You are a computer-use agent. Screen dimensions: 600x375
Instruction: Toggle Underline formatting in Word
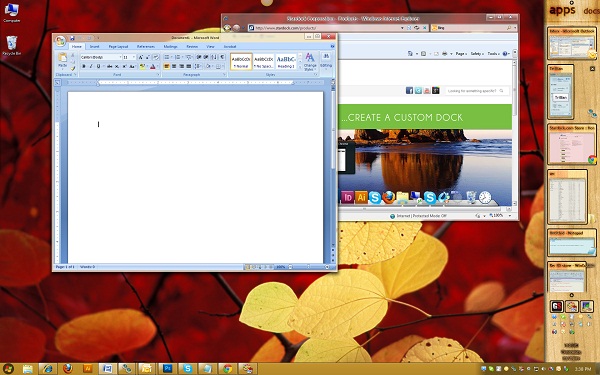(x=98, y=67)
